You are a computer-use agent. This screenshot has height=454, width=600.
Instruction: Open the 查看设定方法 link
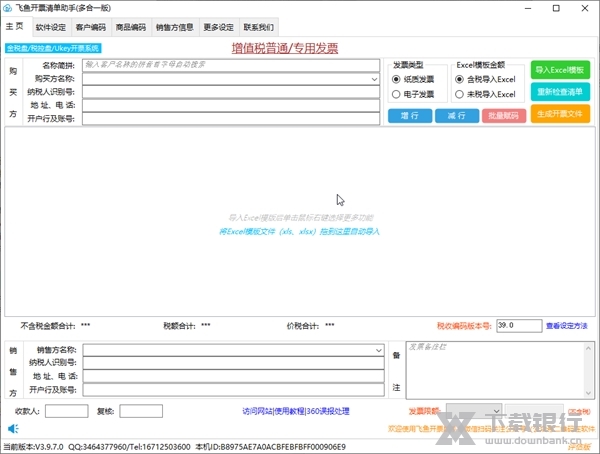click(x=567, y=326)
